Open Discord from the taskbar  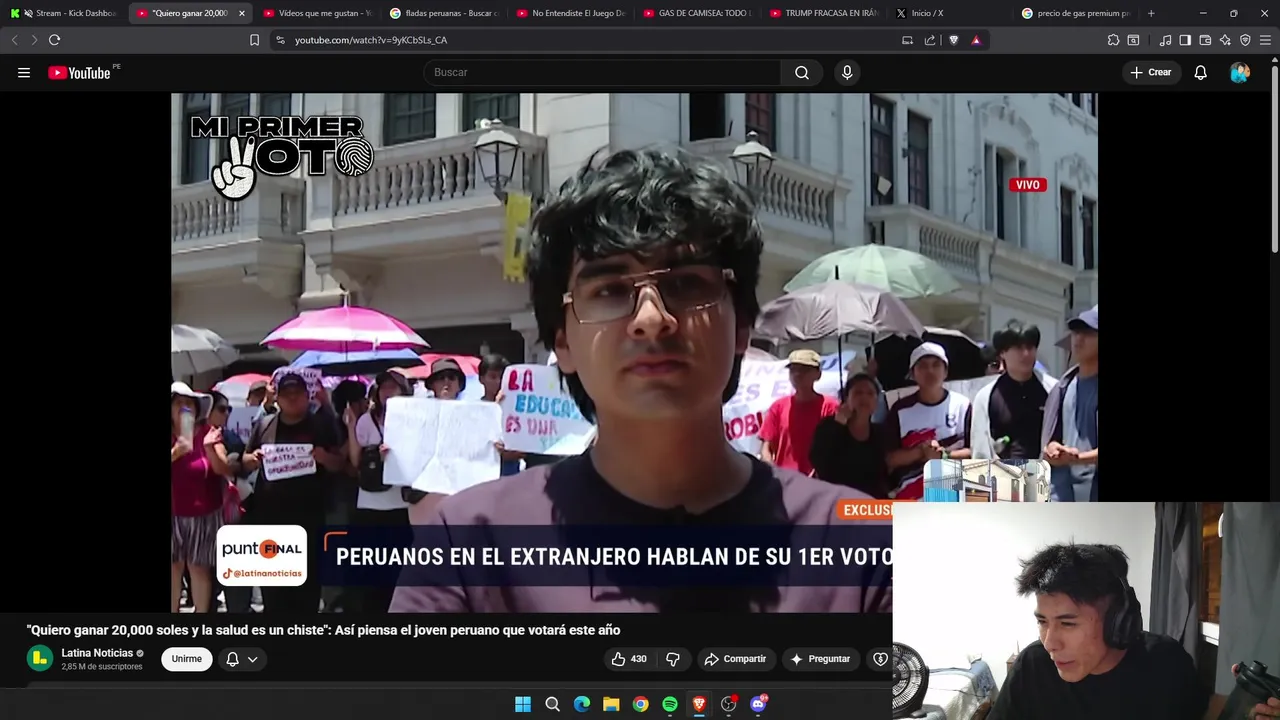[x=758, y=704]
